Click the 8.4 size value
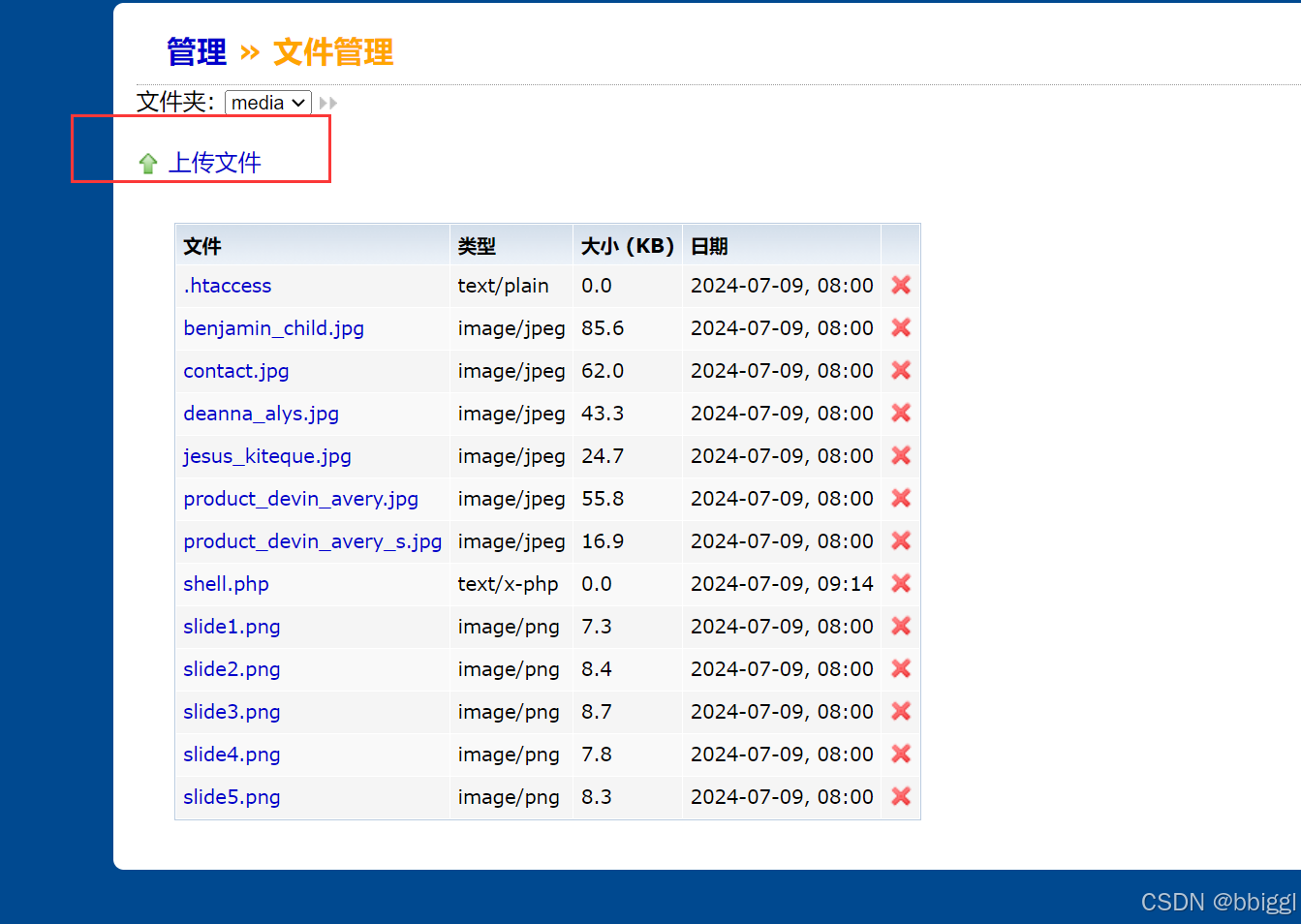Image resolution: width=1301 pixels, height=924 pixels. pos(597,669)
